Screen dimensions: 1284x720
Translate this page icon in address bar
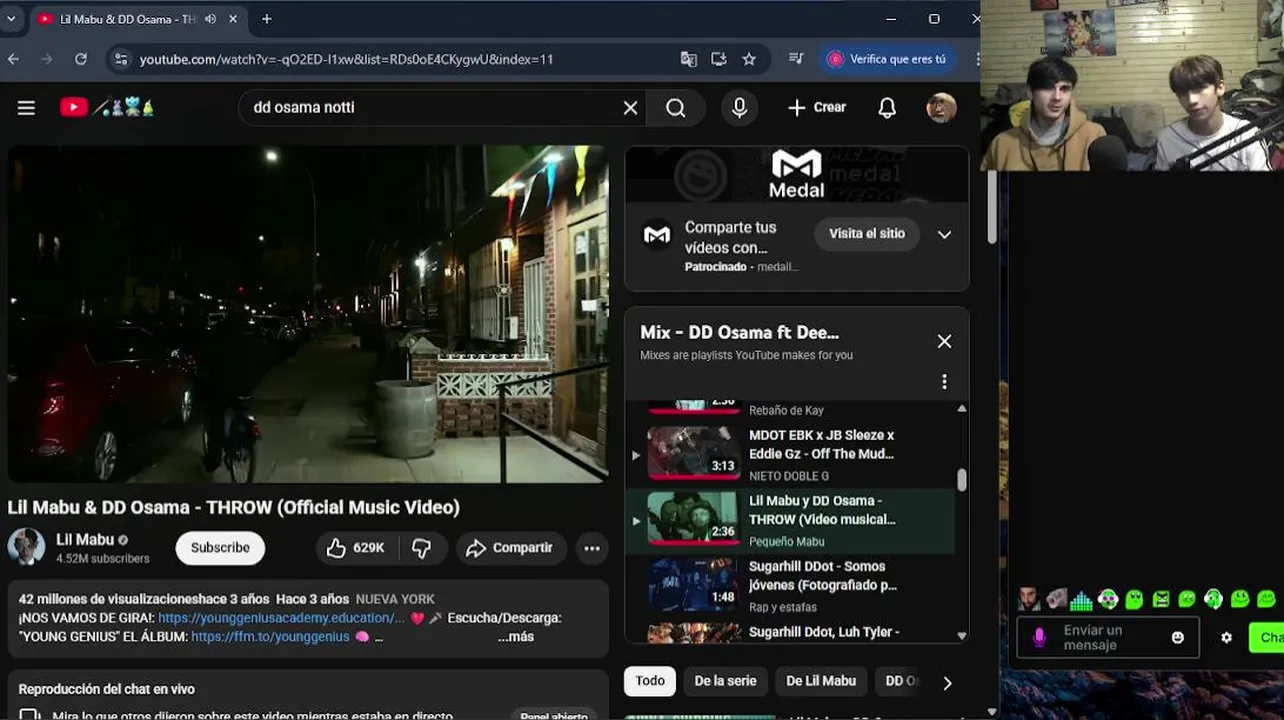click(x=689, y=59)
